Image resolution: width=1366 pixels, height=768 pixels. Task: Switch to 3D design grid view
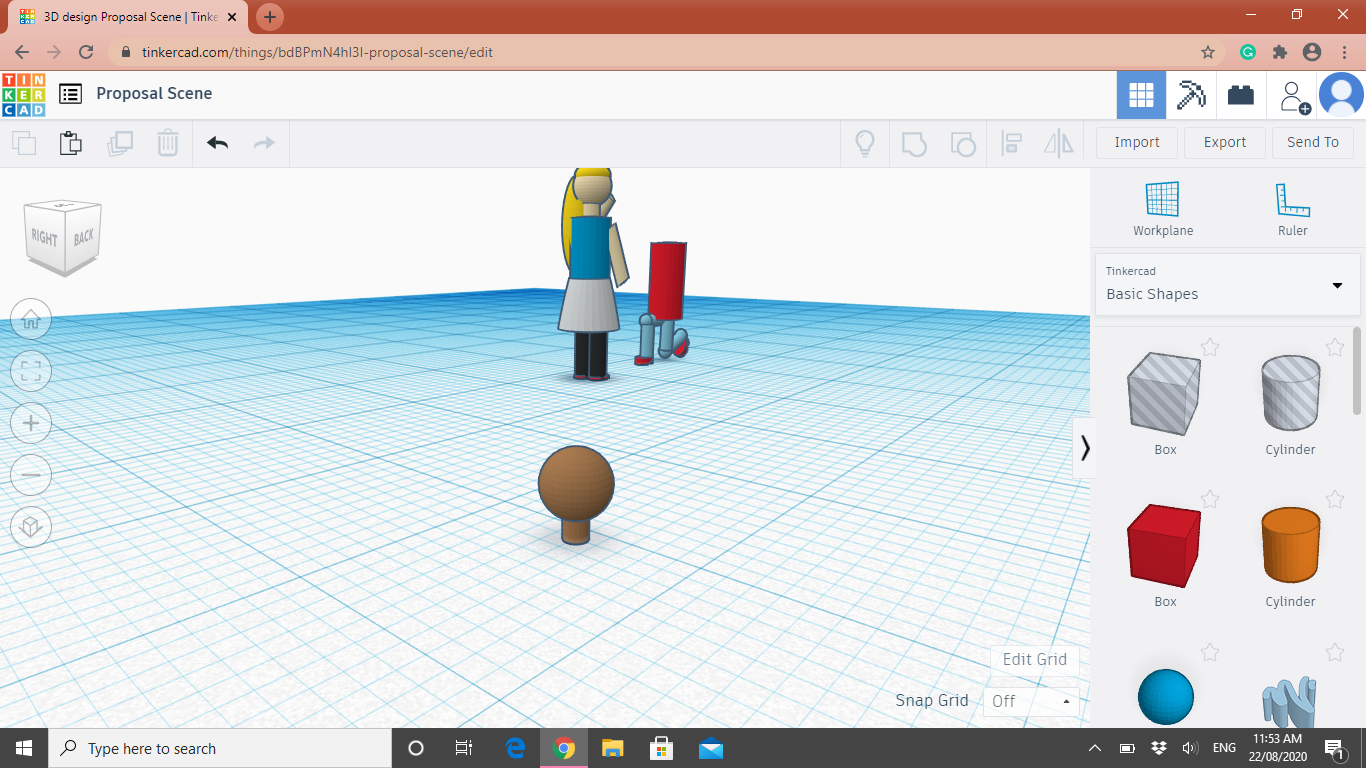(1141, 95)
